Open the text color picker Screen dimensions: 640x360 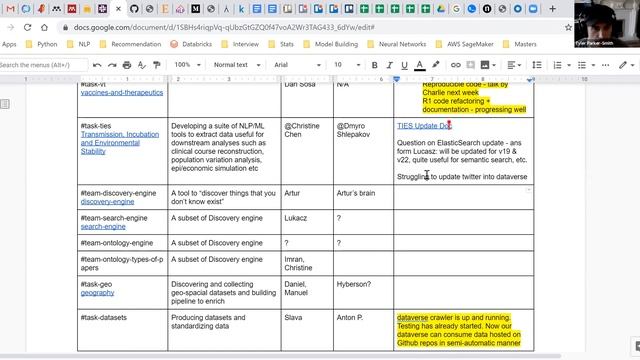420,65
